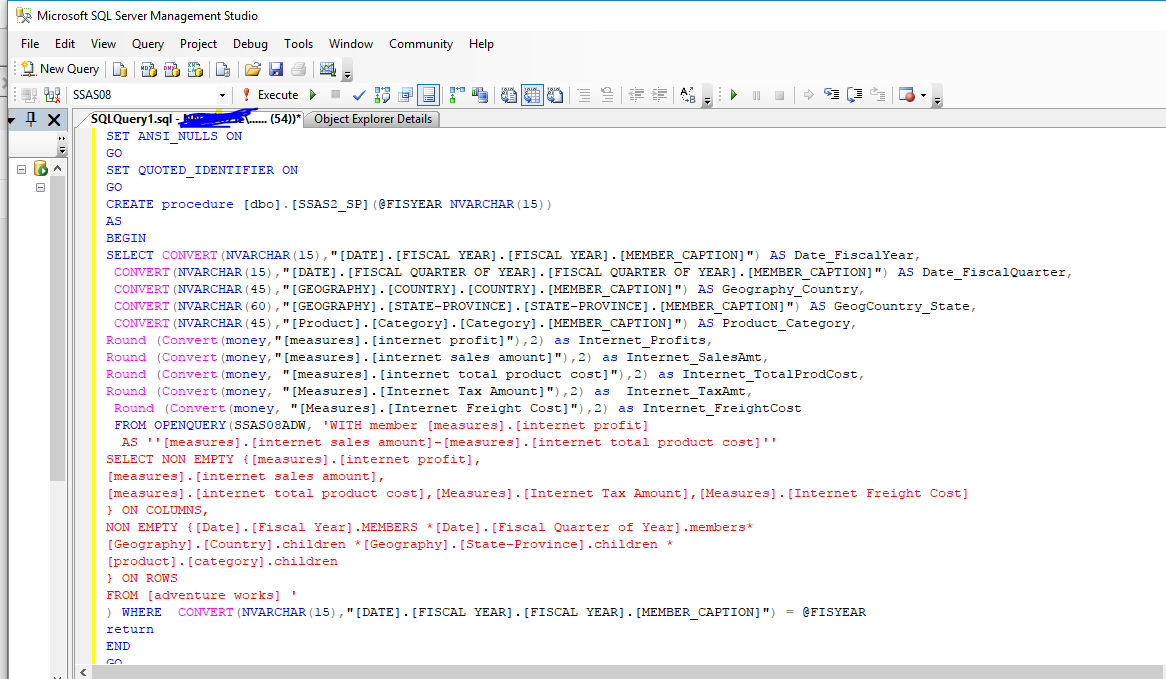Save the query with the Save icon
Viewport: 1166px width, 679px height.
tap(276, 69)
